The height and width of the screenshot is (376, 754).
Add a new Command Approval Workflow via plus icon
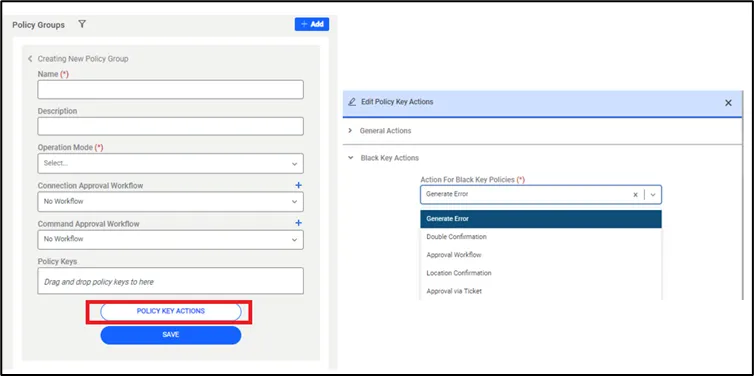(298, 223)
